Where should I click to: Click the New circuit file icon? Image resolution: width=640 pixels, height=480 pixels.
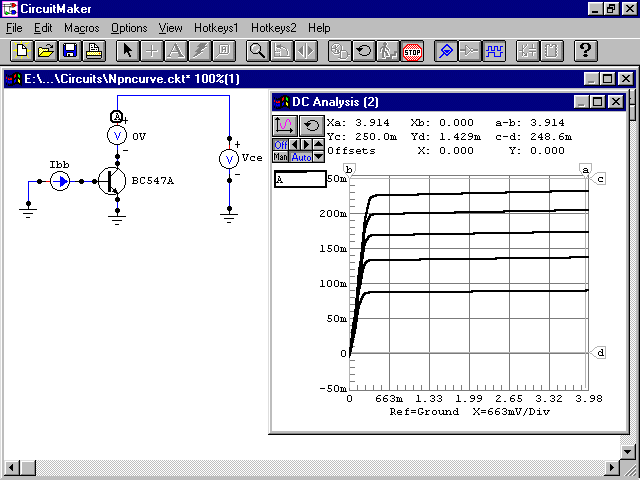point(22,50)
